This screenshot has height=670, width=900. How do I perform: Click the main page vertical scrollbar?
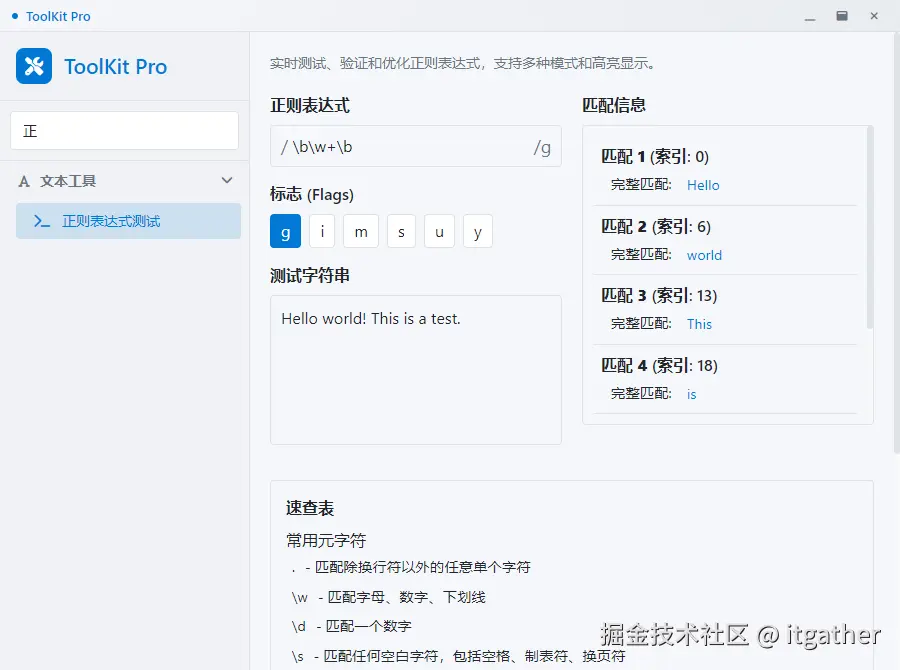click(x=897, y=244)
